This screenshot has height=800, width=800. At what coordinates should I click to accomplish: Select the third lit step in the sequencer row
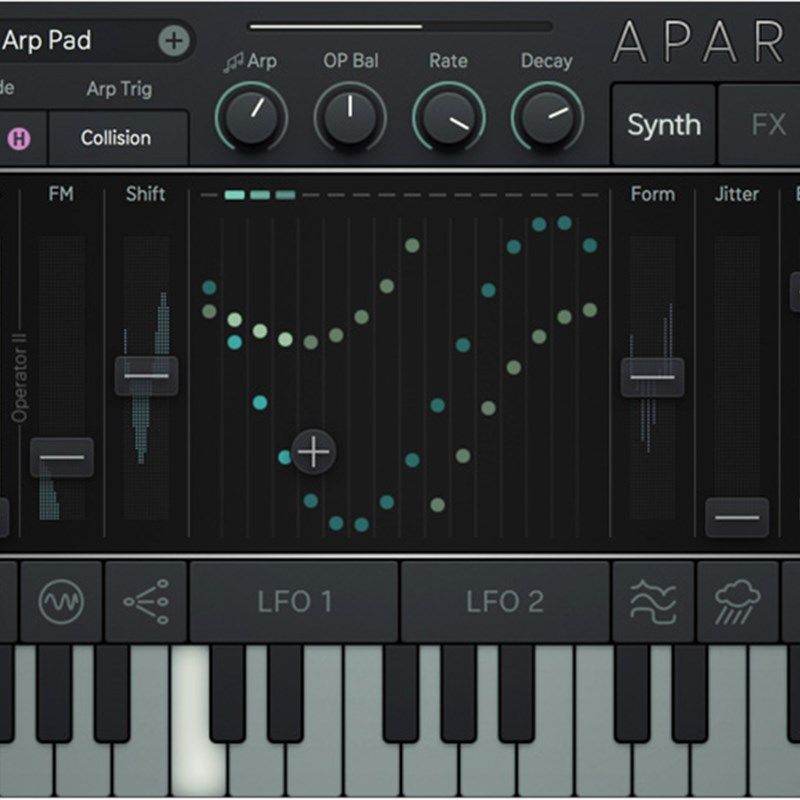(285, 195)
